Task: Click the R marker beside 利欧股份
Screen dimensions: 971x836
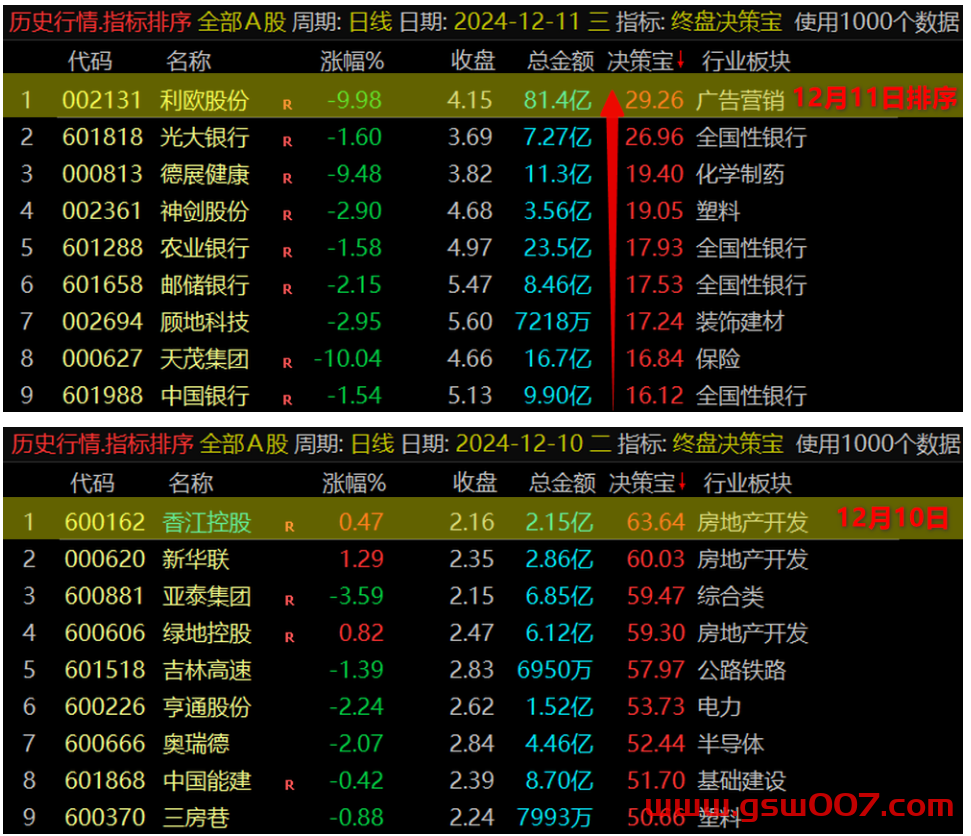Action: pyautogui.click(x=287, y=105)
